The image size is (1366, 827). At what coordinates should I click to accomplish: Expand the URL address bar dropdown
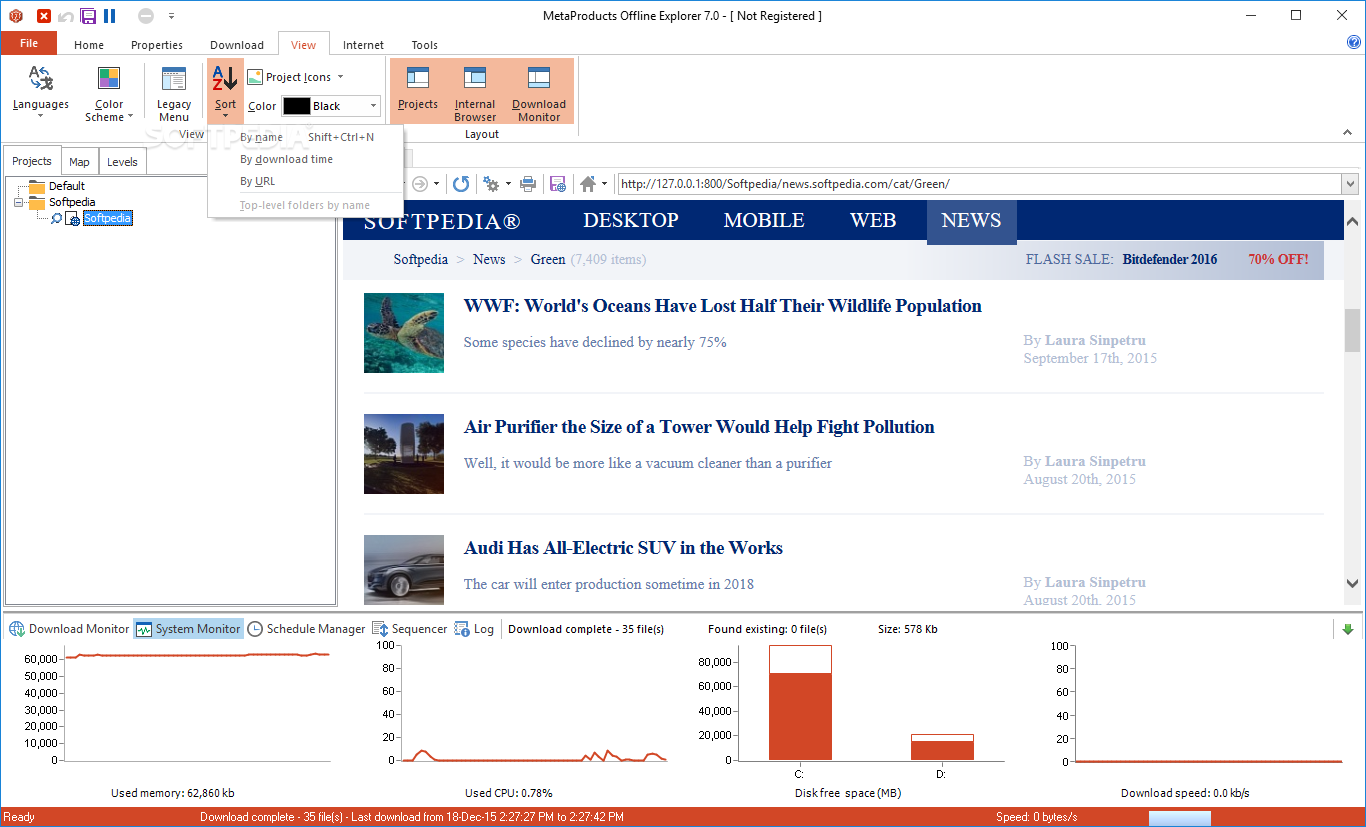(x=1350, y=184)
